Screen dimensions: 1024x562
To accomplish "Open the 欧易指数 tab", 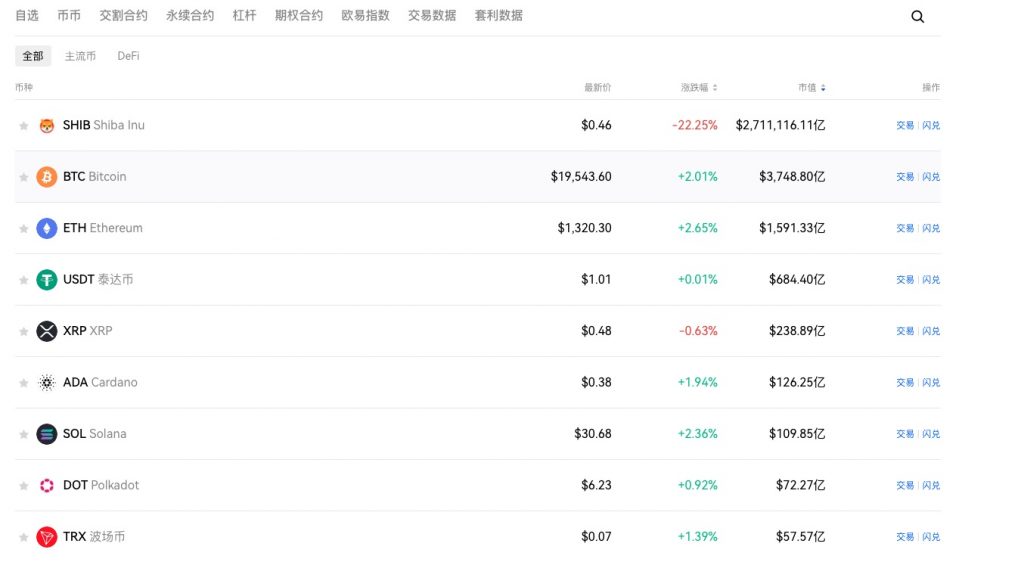I will [x=366, y=16].
